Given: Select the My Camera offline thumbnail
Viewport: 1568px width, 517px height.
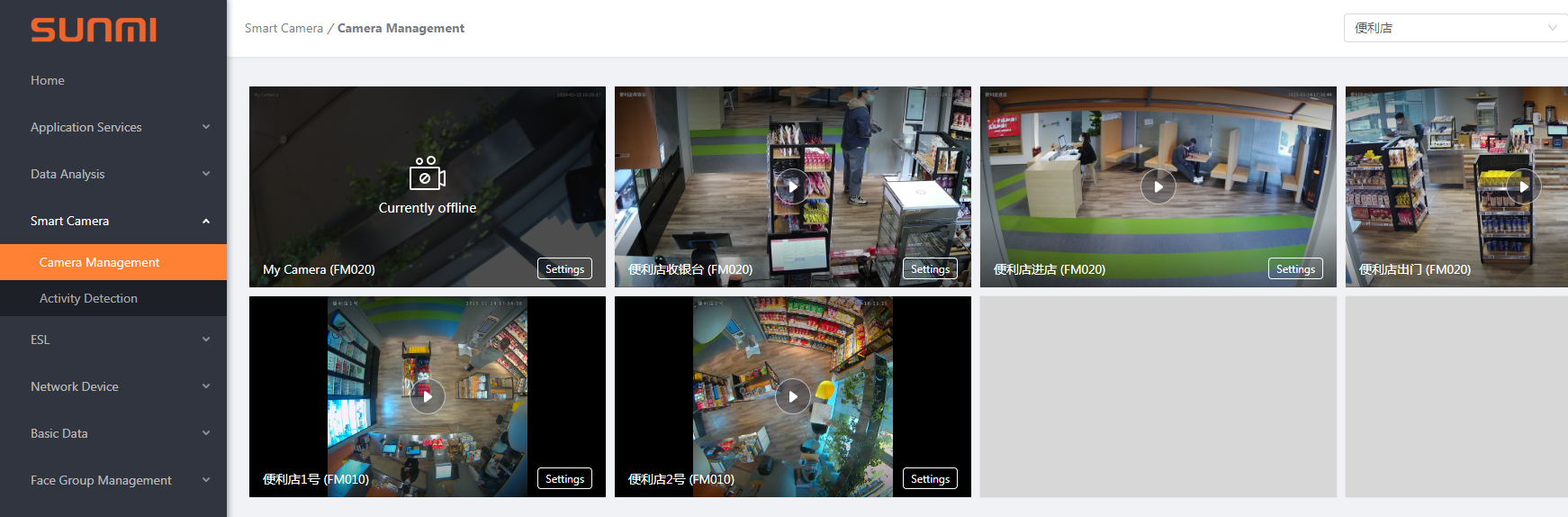Looking at the screenshot, I should [428, 186].
